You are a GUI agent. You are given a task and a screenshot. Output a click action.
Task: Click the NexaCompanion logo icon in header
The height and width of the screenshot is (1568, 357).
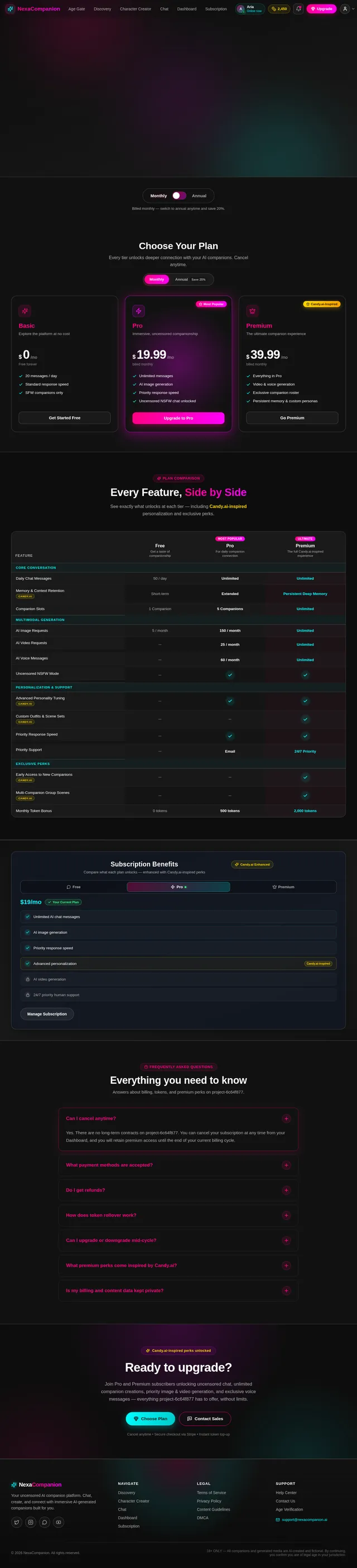(x=11, y=9)
